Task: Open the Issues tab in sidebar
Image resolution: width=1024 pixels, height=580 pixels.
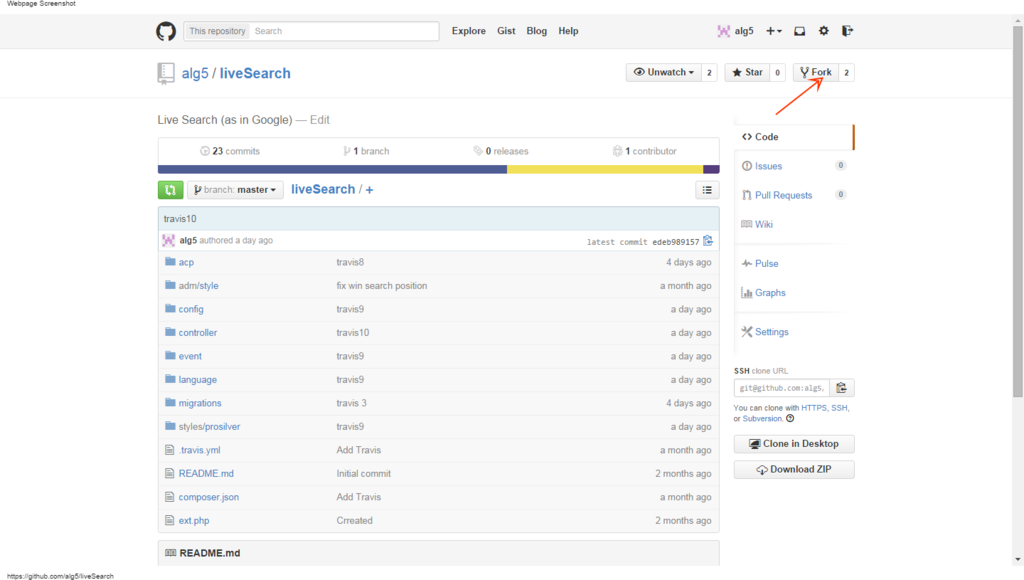Action: (x=768, y=166)
